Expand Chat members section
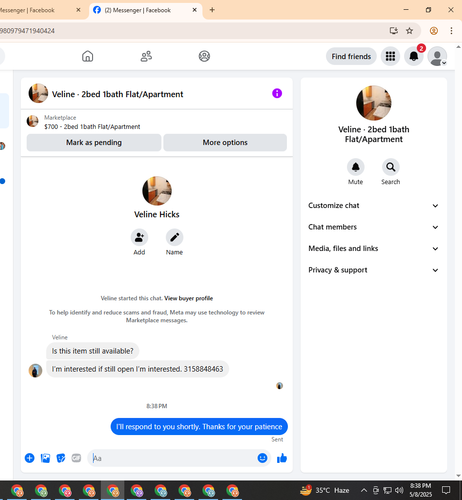 click(373, 227)
